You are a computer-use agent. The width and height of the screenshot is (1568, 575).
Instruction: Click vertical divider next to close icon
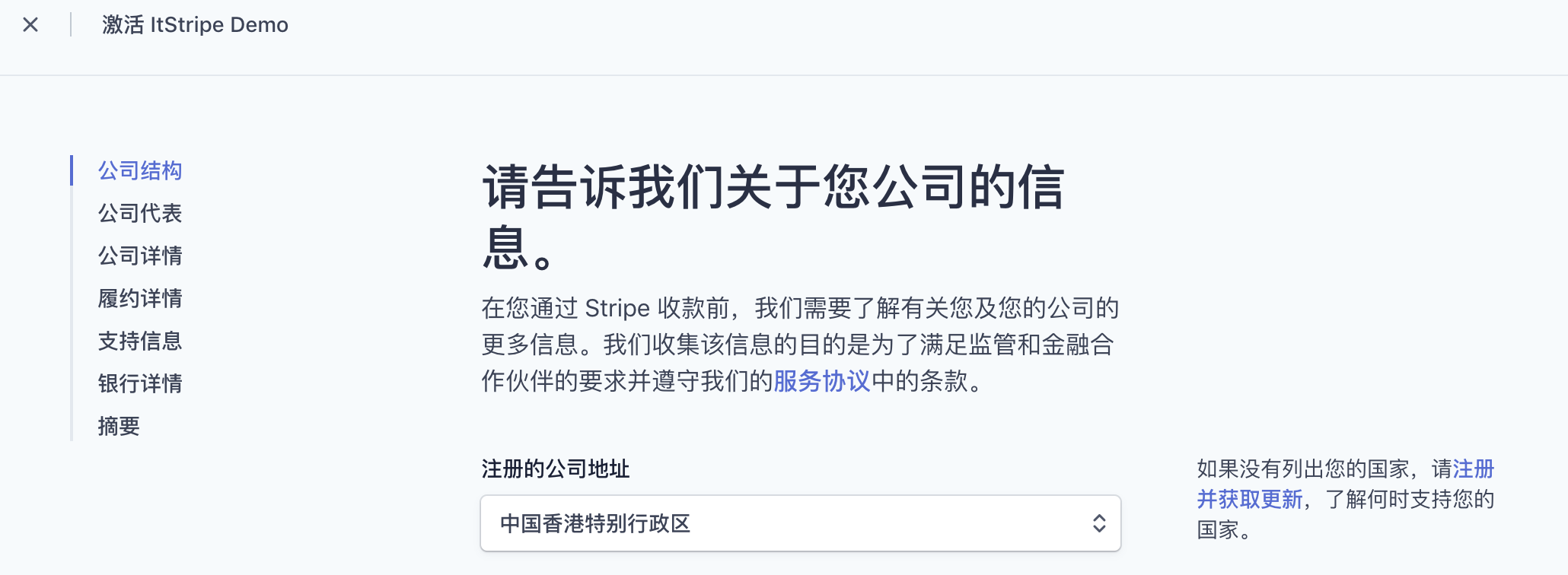click(x=71, y=25)
